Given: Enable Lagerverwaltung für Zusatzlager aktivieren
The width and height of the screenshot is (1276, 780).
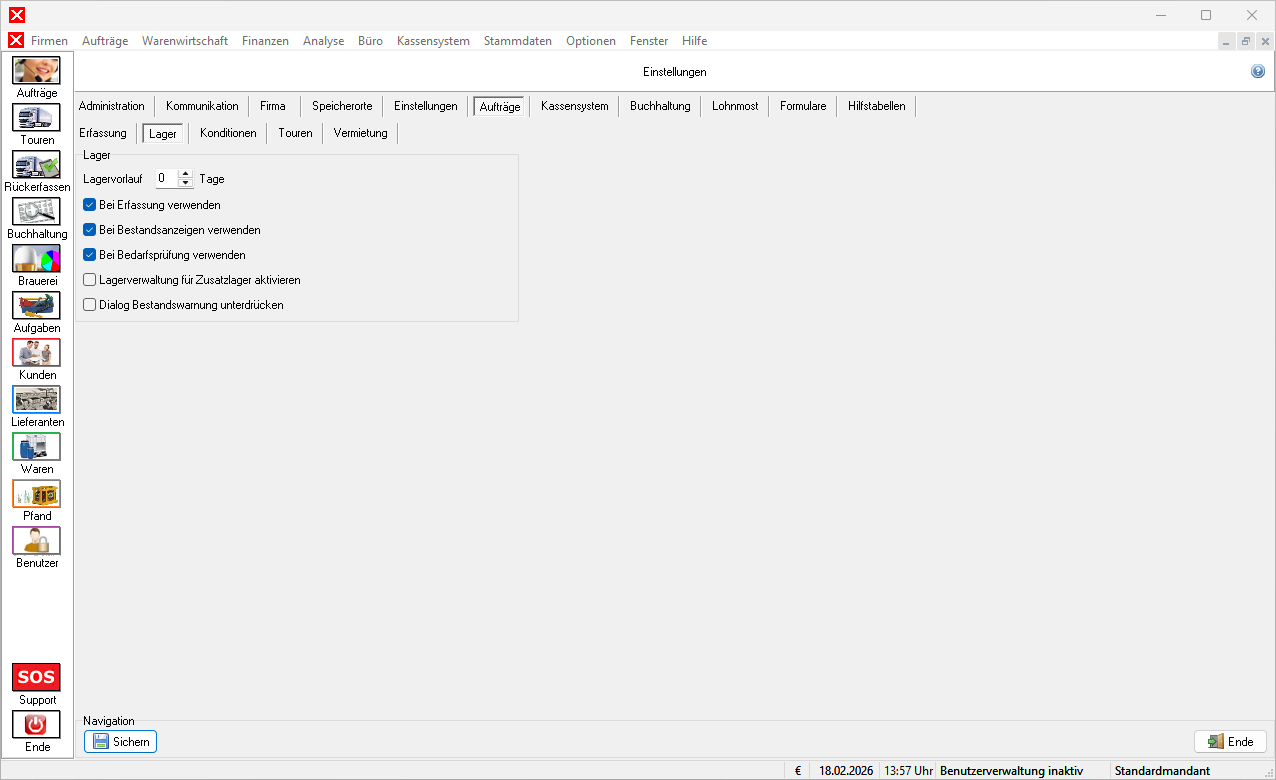Looking at the screenshot, I should [90, 280].
